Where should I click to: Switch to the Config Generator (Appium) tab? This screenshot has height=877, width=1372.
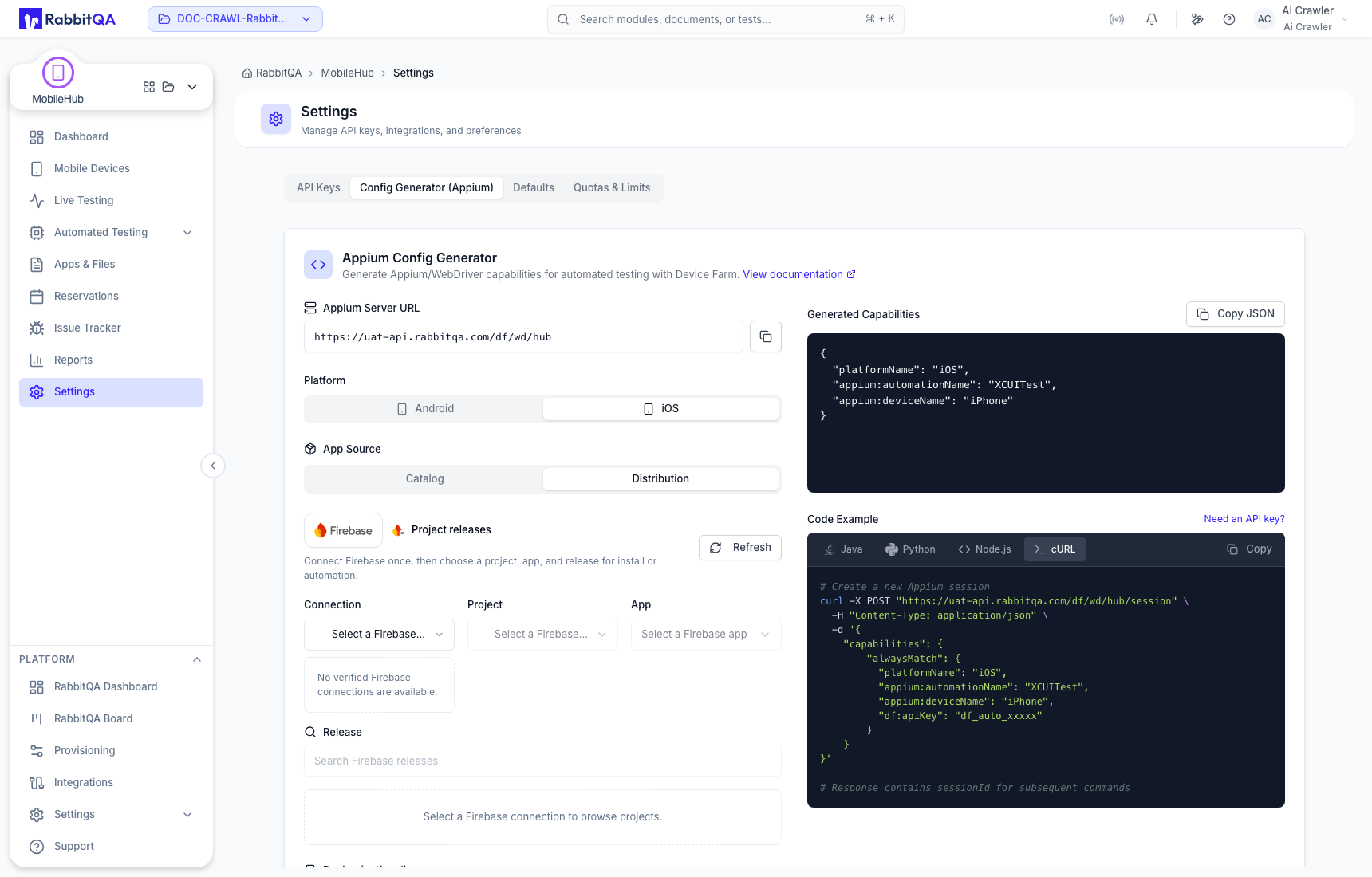(427, 187)
